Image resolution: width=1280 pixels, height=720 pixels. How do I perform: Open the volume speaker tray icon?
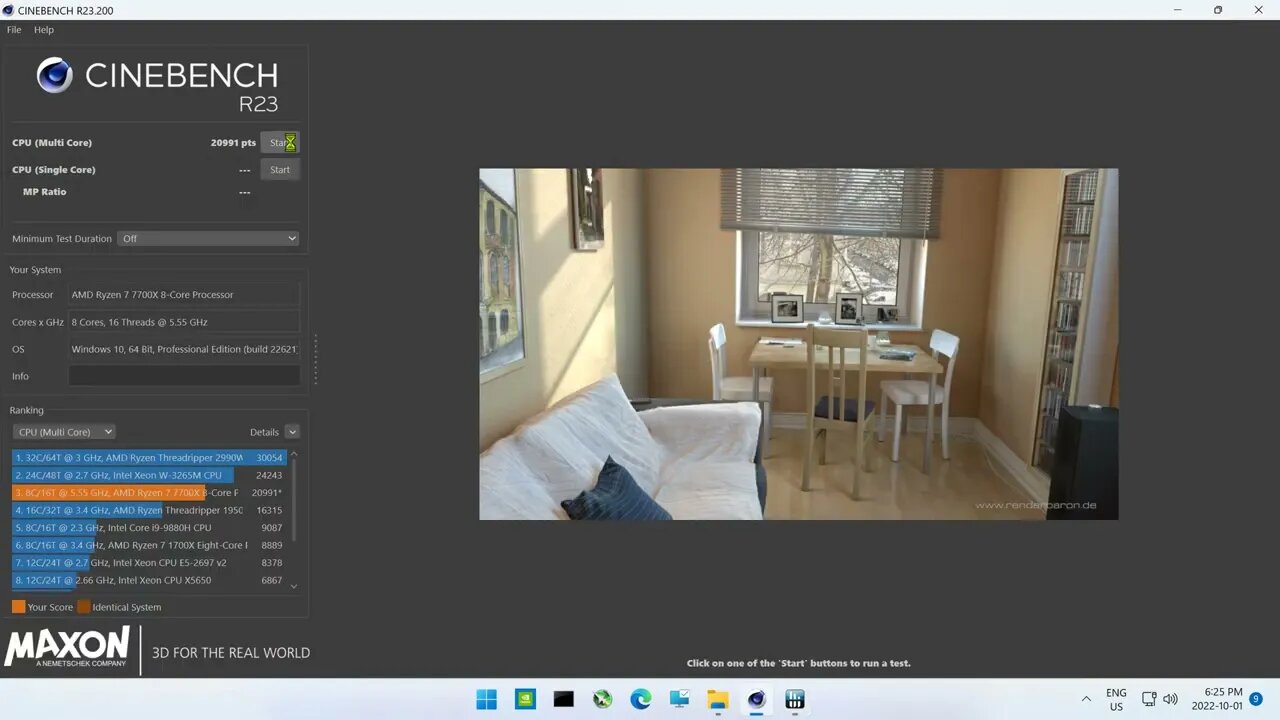pyautogui.click(x=1170, y=699)
